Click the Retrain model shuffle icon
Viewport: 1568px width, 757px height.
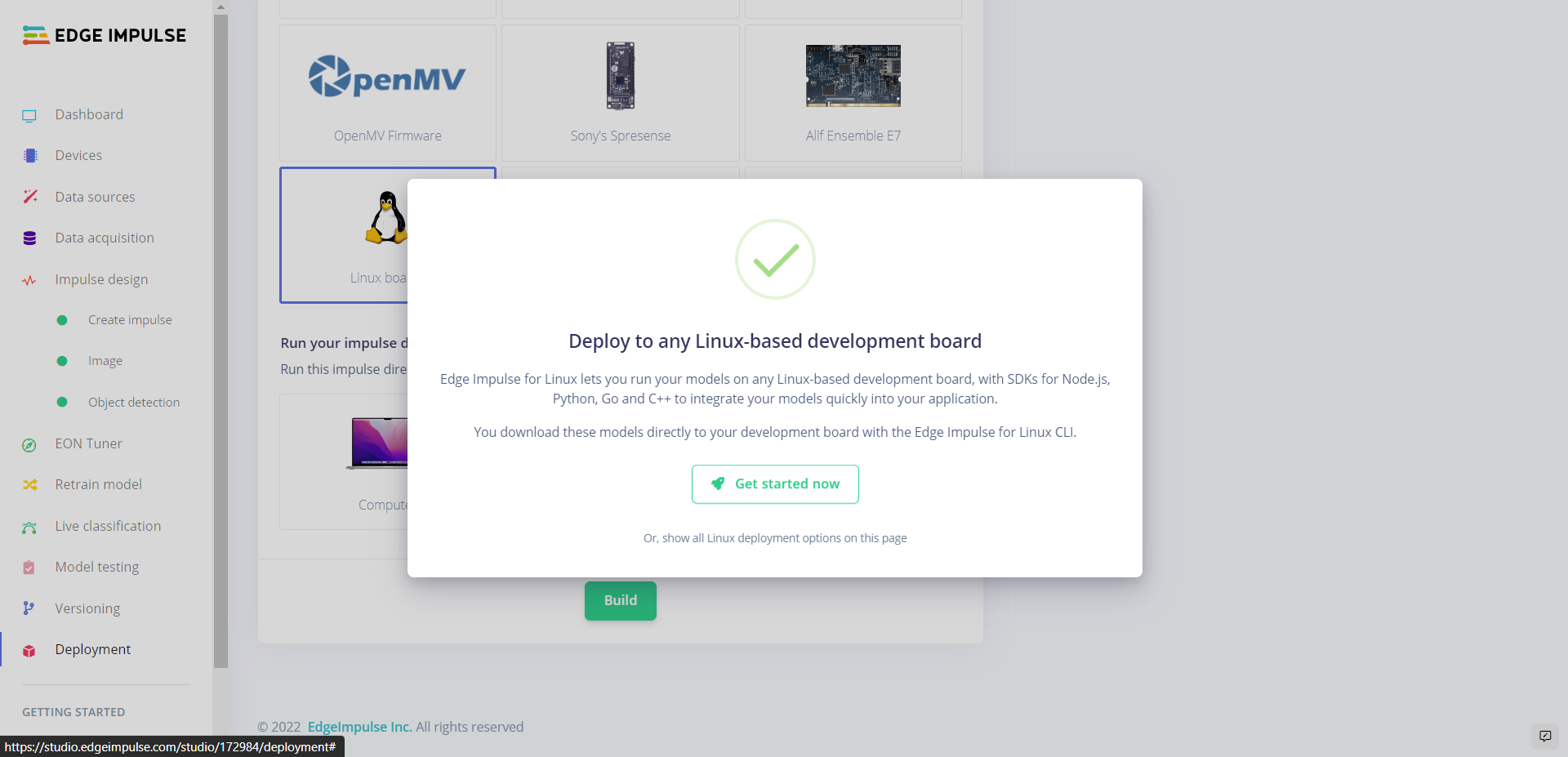coord(30,485)
